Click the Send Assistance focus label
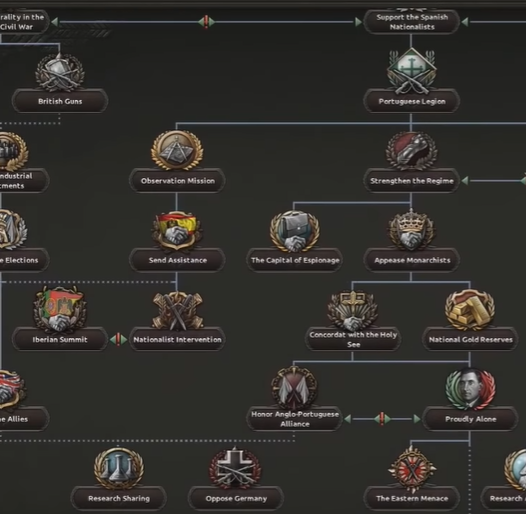 click(177, 260)
